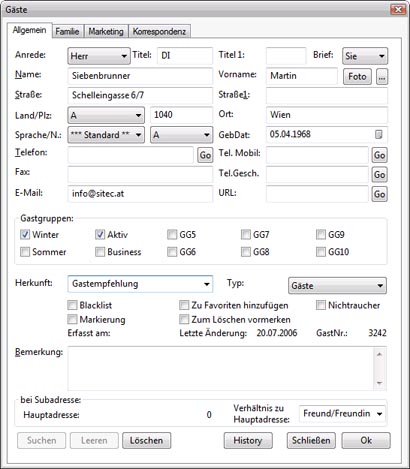This screenshot has height=469, width=410.
Task: Click the empty Telefon field
Action: pyautogui.click(x=131, y=155)
